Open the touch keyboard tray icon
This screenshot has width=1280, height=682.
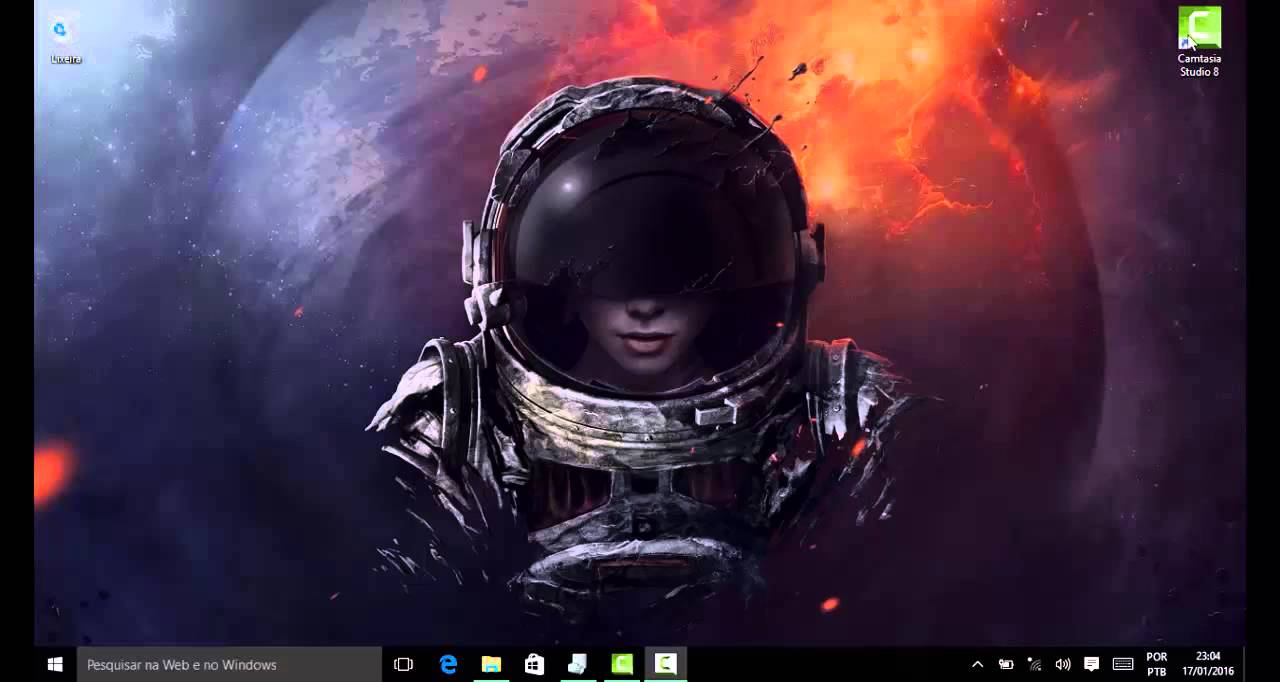pyautogui.click(x=1123, y=664)
